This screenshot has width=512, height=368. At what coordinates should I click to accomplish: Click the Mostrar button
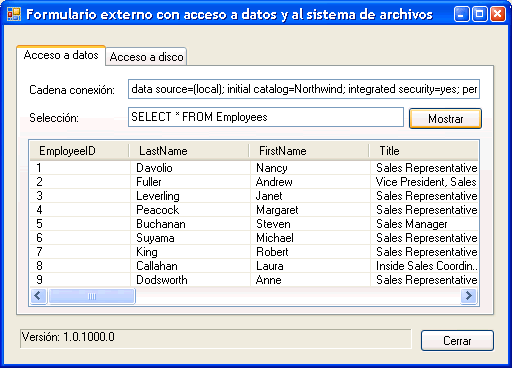click(x=445, y=119)
